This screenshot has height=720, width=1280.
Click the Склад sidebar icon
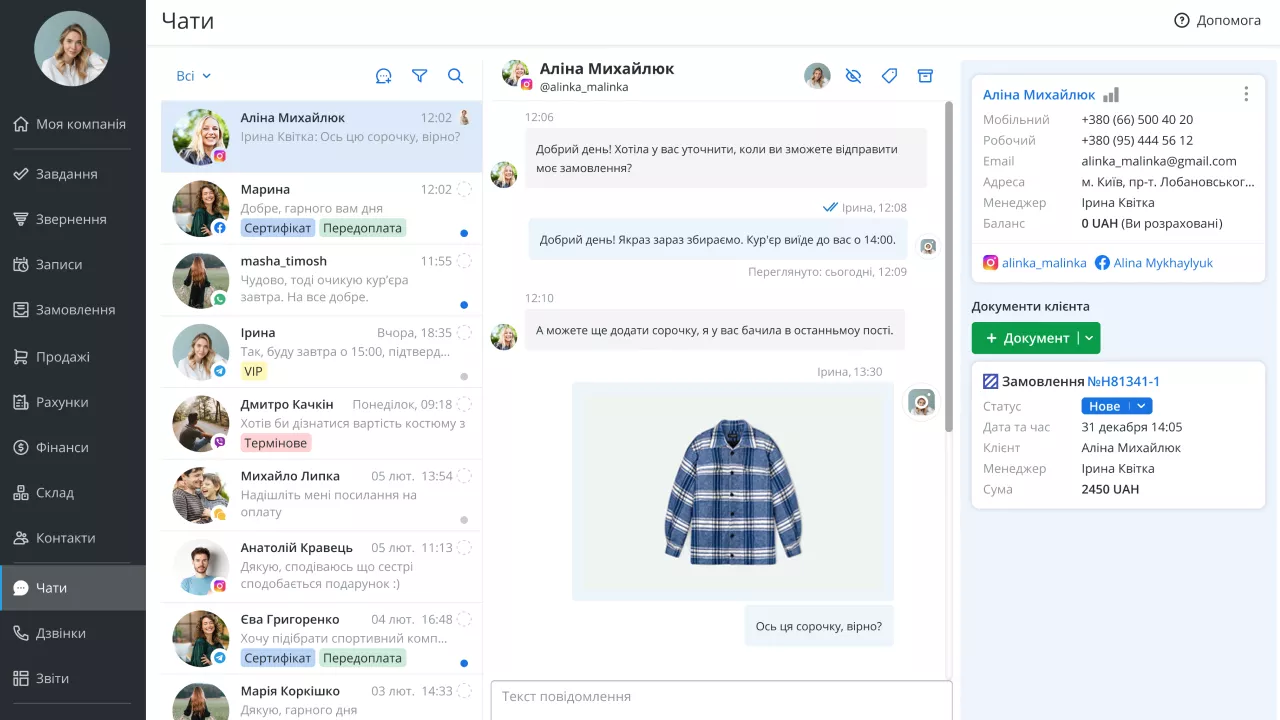21,493
